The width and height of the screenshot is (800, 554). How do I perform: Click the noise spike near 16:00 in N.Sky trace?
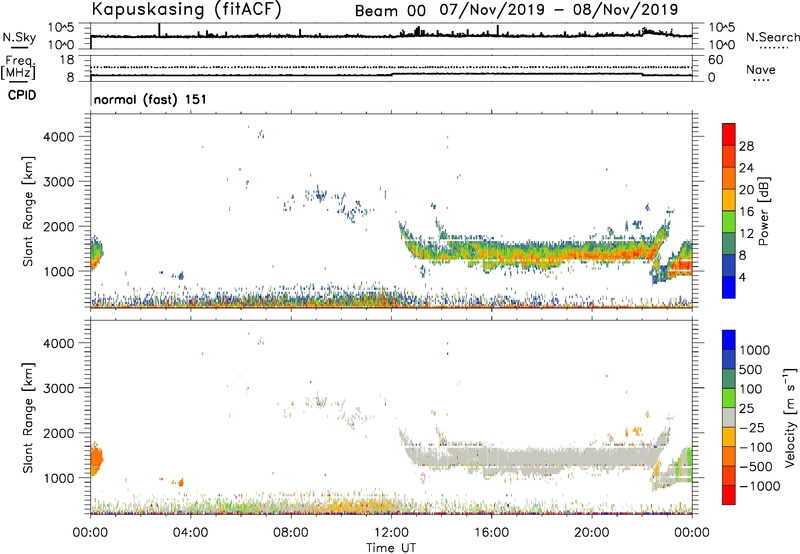498,30
